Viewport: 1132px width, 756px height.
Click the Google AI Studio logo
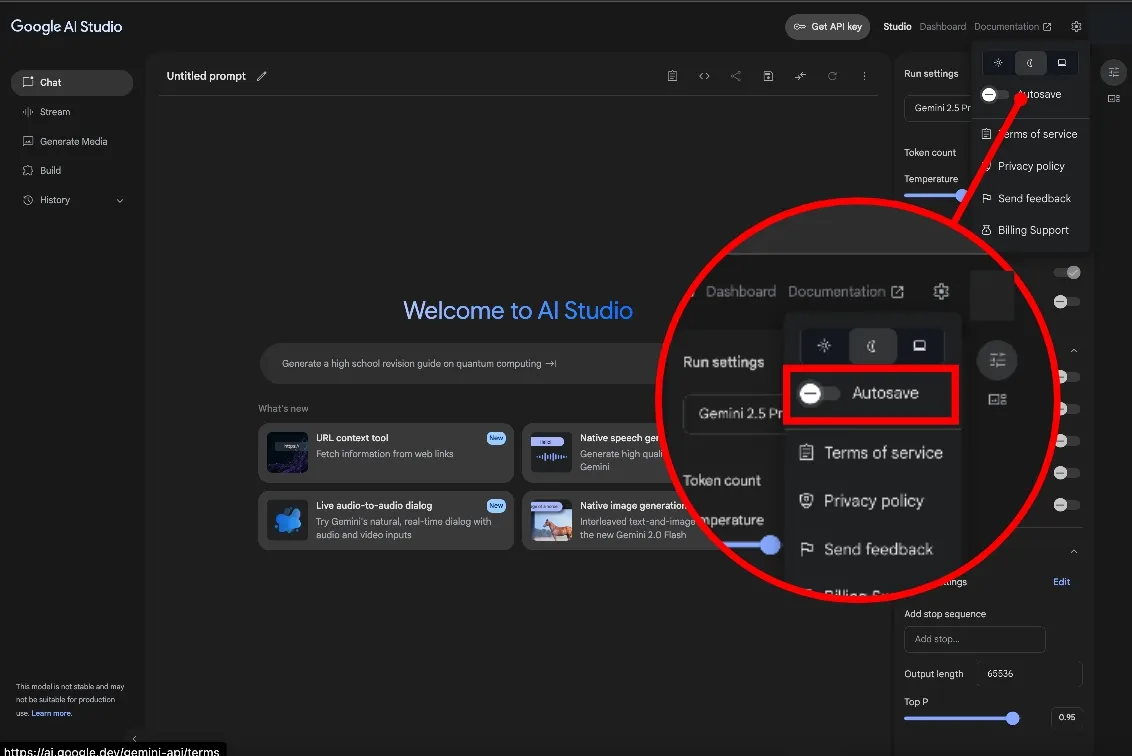click(66, 27)
